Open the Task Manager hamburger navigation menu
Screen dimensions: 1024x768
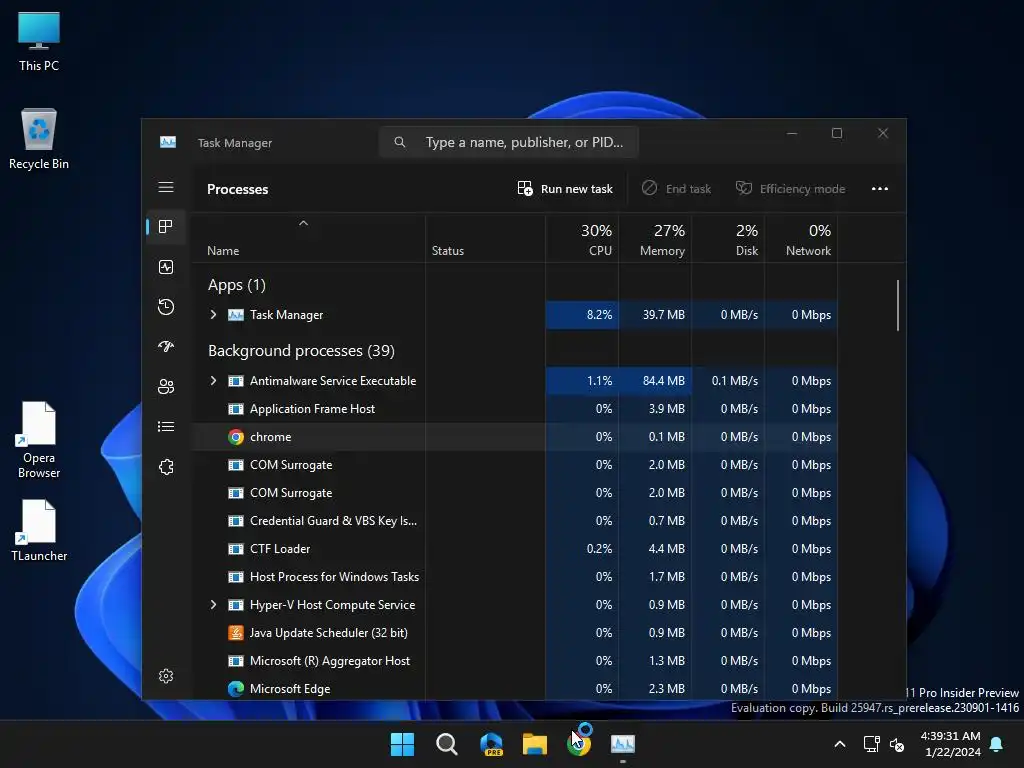[166, 187]
